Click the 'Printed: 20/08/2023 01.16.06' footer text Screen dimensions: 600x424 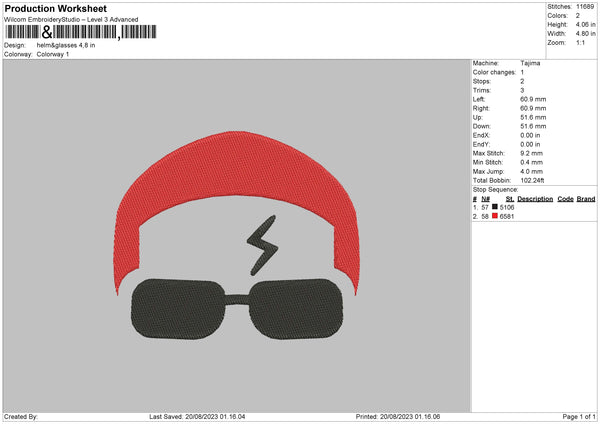click(398, 417)
